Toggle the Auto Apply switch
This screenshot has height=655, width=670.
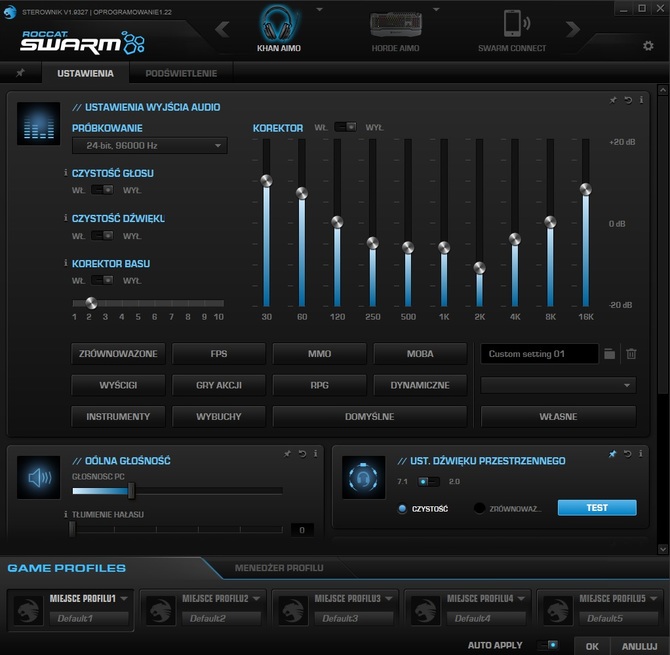point(547,645)
